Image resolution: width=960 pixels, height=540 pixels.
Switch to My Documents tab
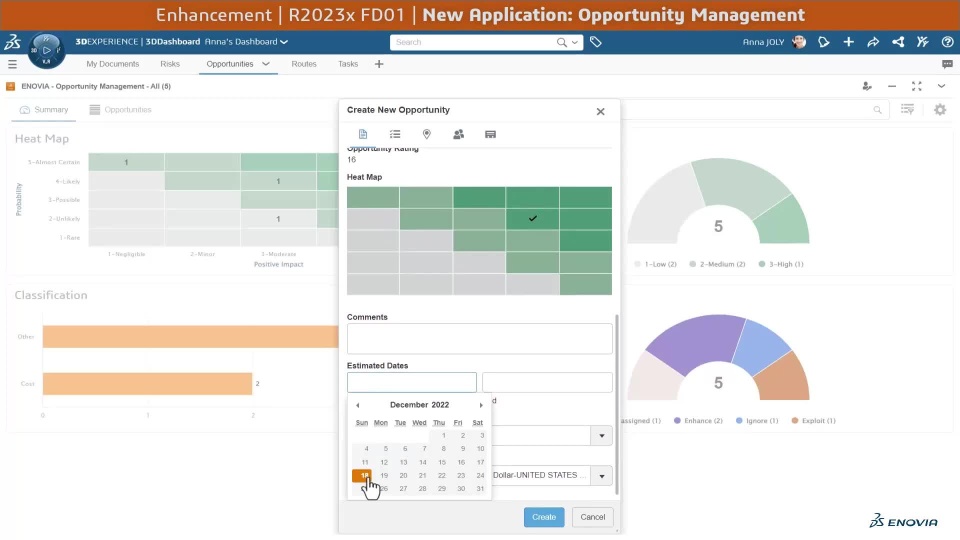(113, 64)
